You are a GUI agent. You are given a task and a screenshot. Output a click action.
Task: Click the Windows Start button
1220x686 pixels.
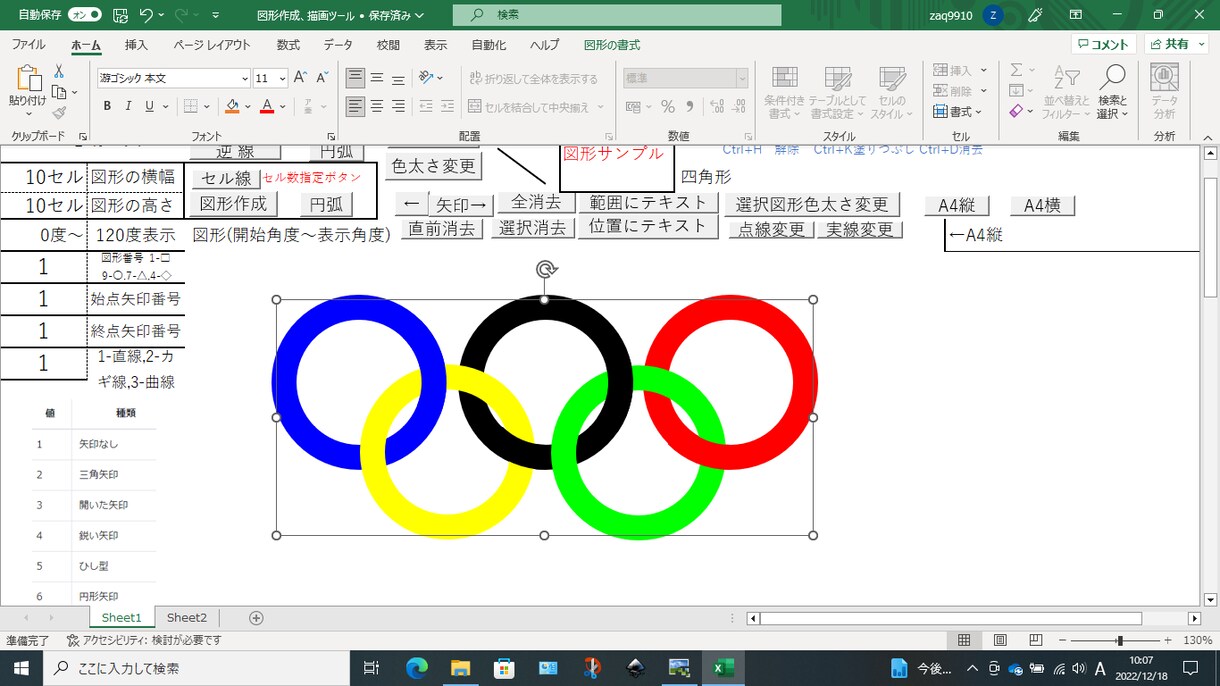coord(20,668)
